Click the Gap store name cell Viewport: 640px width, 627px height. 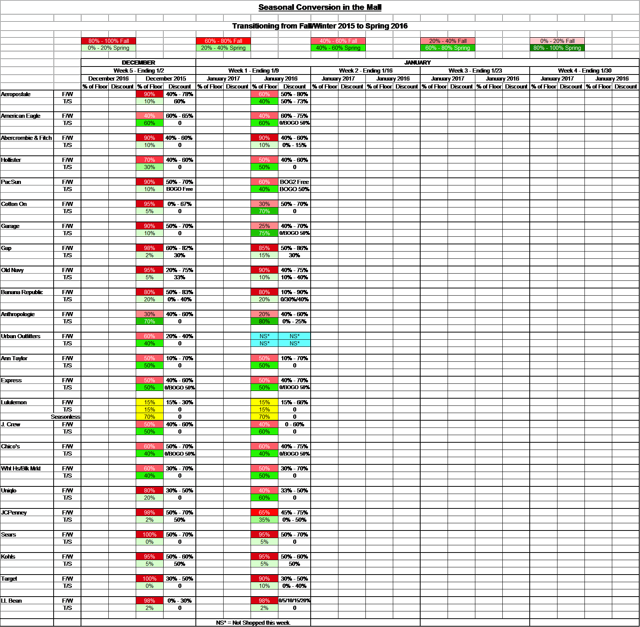pyautogui.click(x=27, y=248)
